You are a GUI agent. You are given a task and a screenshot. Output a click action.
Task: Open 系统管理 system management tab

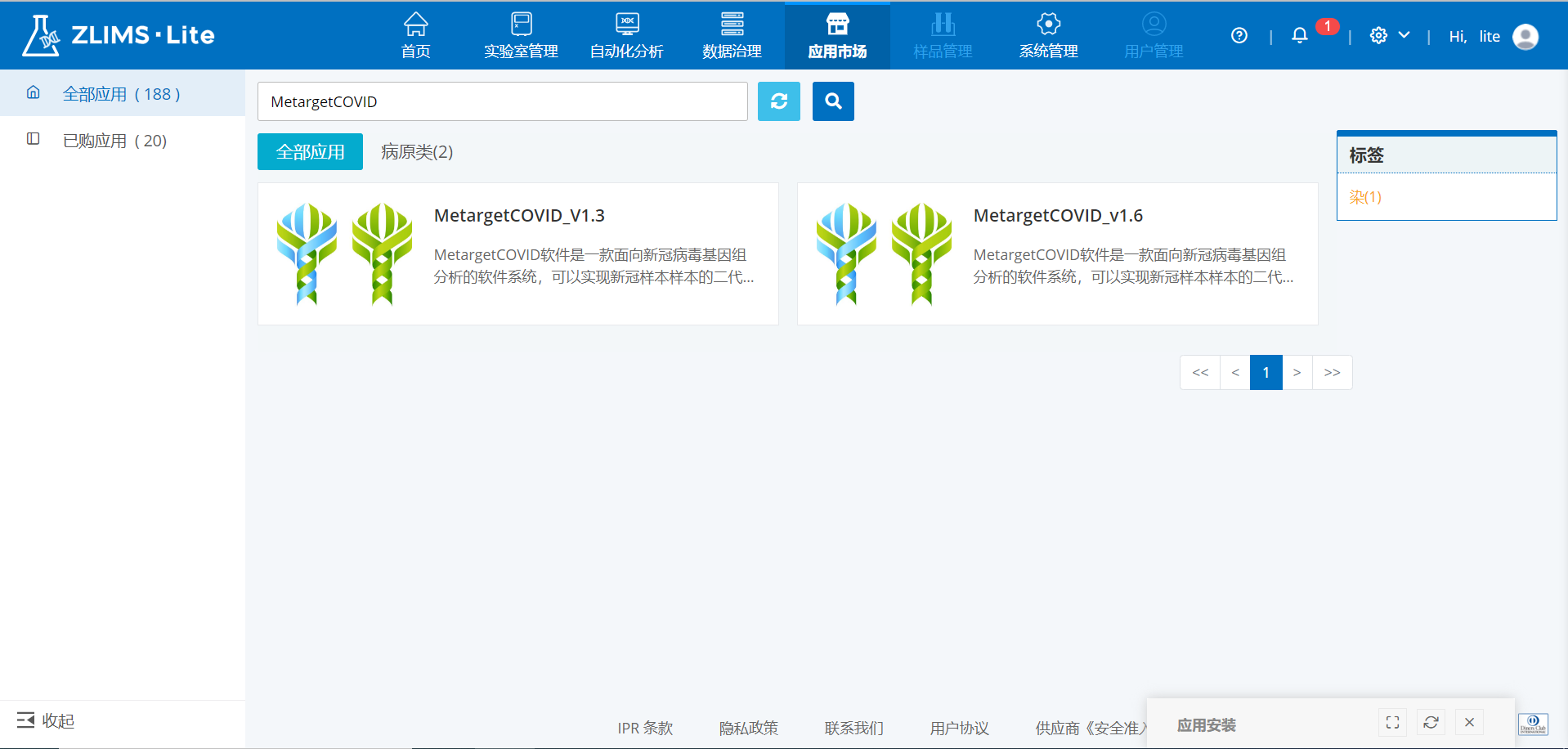point(1048,35)
